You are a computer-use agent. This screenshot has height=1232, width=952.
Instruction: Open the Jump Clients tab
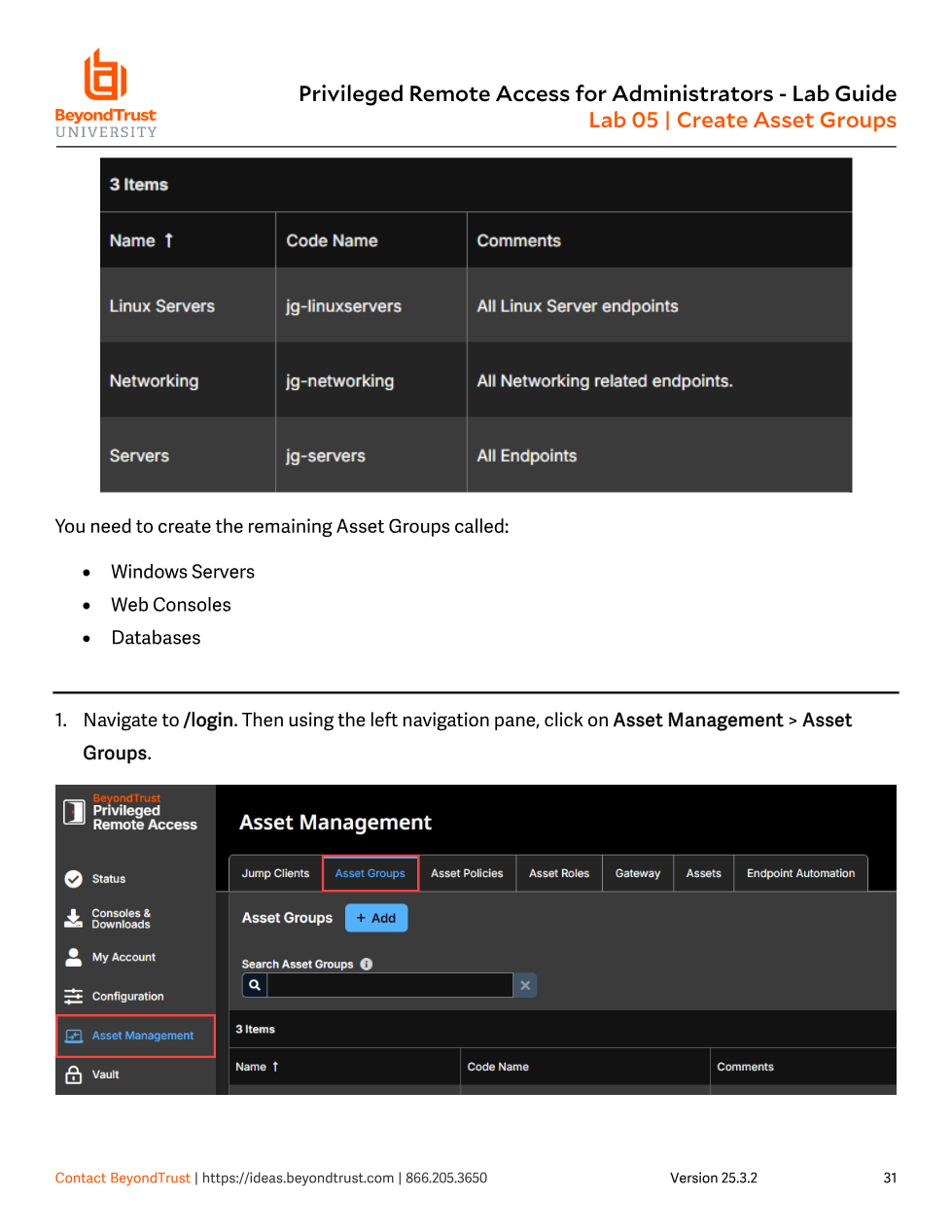point(275,873)
